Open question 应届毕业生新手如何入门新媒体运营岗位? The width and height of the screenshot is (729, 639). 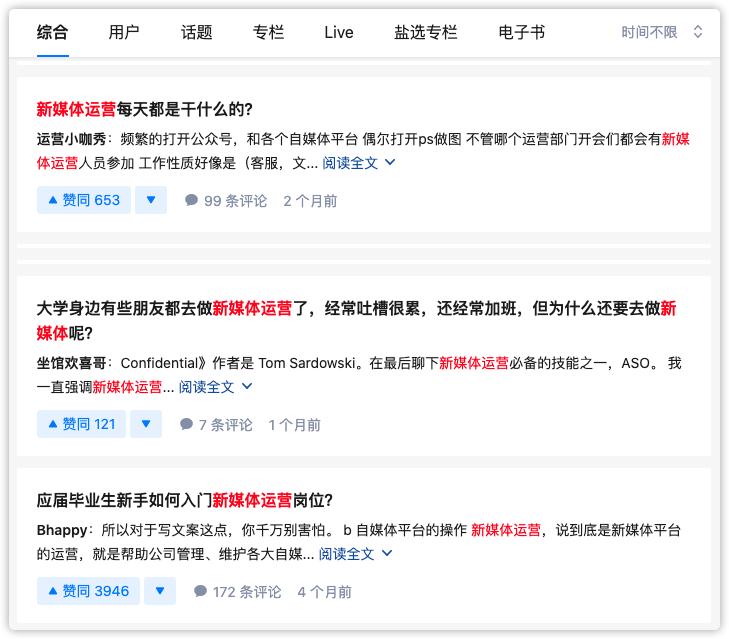tap(185, 500)
